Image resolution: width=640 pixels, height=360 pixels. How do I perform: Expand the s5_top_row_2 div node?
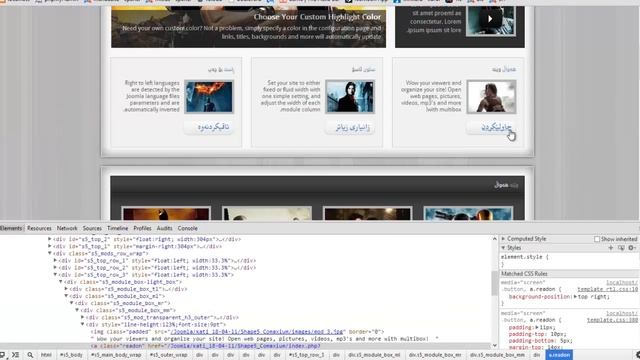pos(55,268)
